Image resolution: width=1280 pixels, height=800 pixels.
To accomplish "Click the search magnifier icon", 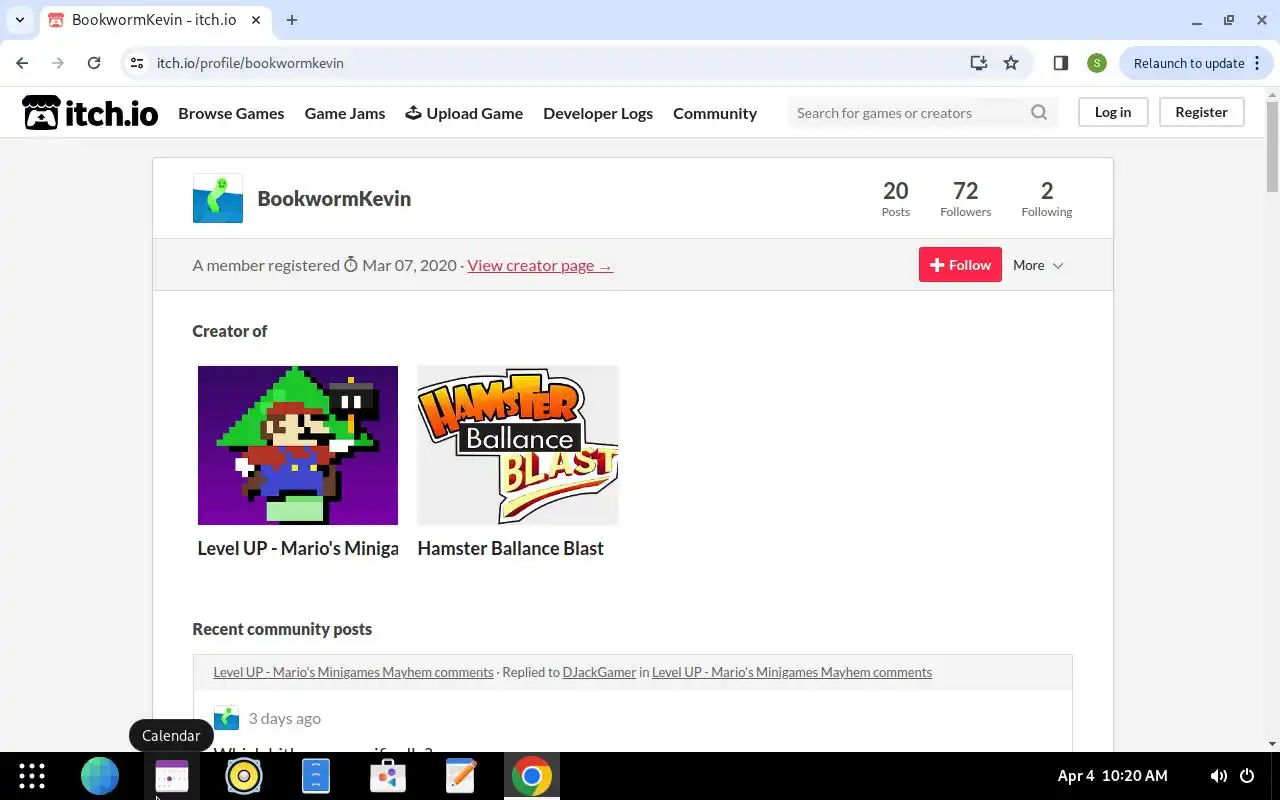I will pos(1039,112).
